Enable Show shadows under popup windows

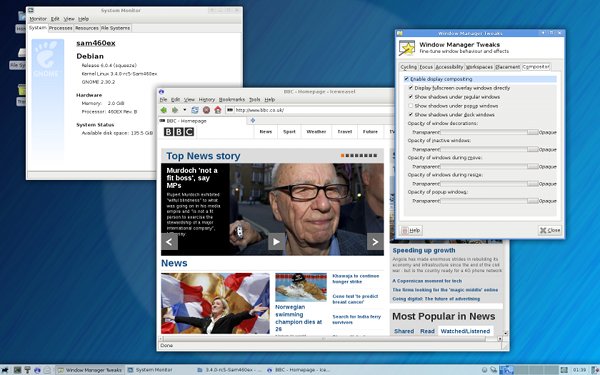click(411, 106)
